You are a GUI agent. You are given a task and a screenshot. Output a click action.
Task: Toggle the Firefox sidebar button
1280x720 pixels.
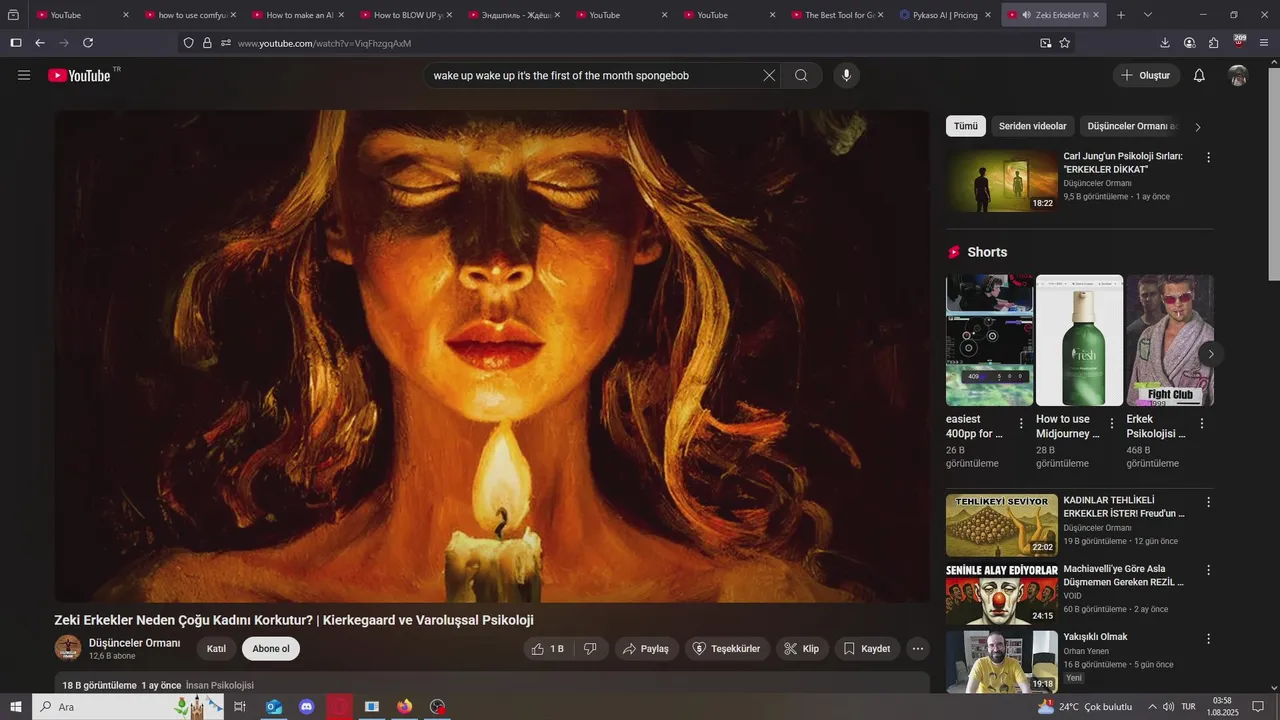[15, 43]
